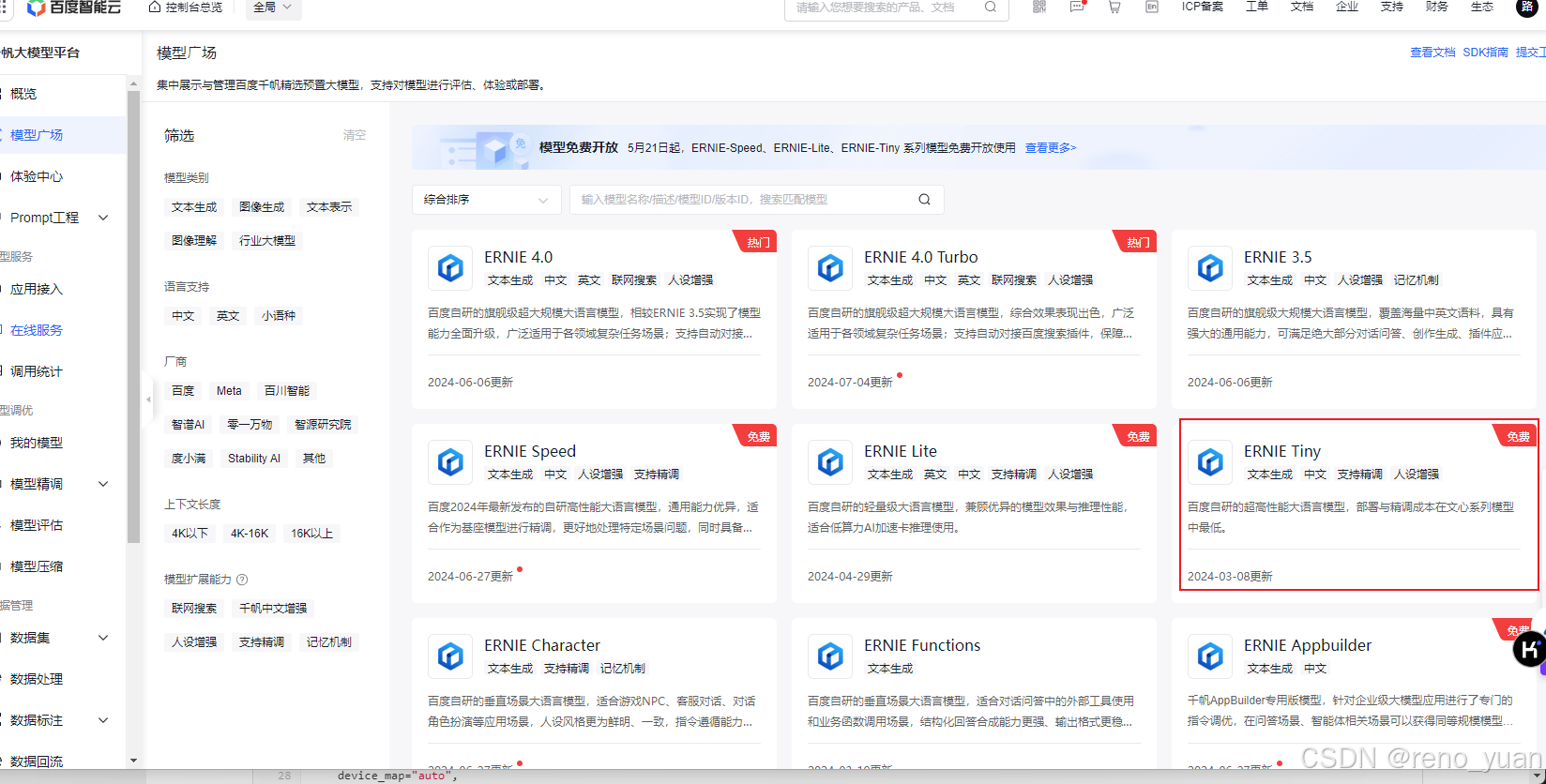
Task: Click the ERNIE Functions model logo
Action: click(830, 656)
